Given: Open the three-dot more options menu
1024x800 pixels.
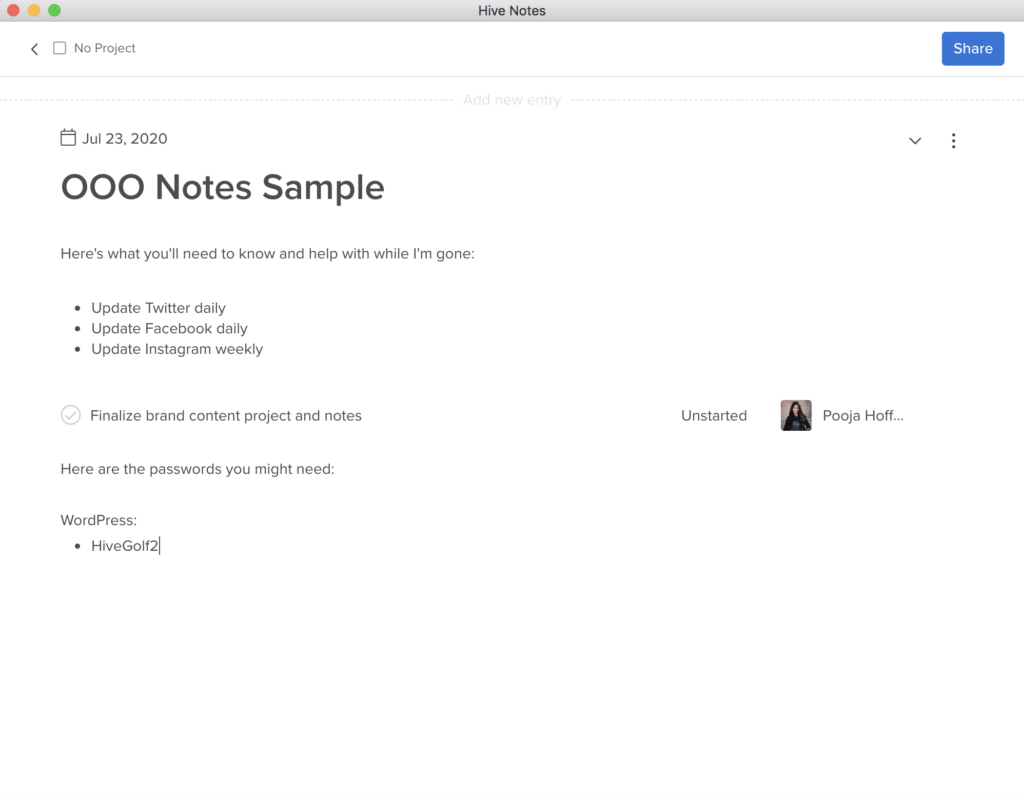Looking at the screenshot, I should (953, 141).
